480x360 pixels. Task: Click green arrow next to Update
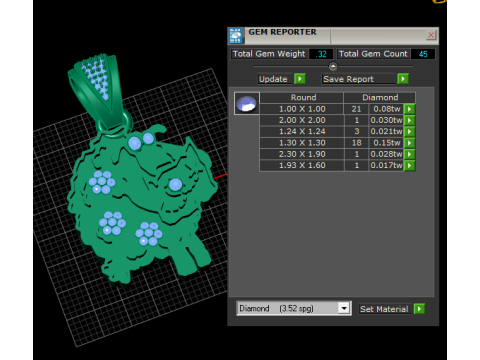point(300,79)
